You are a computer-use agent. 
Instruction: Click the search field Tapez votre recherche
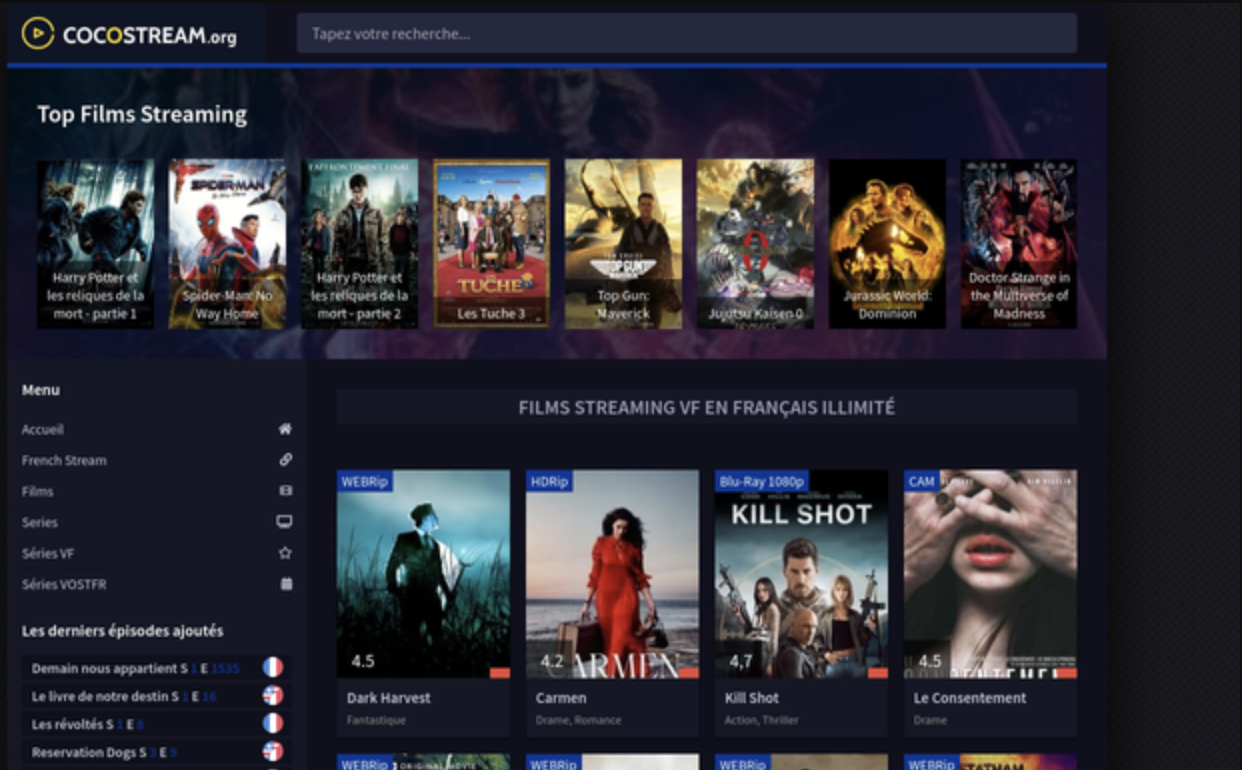pos(686,33)
